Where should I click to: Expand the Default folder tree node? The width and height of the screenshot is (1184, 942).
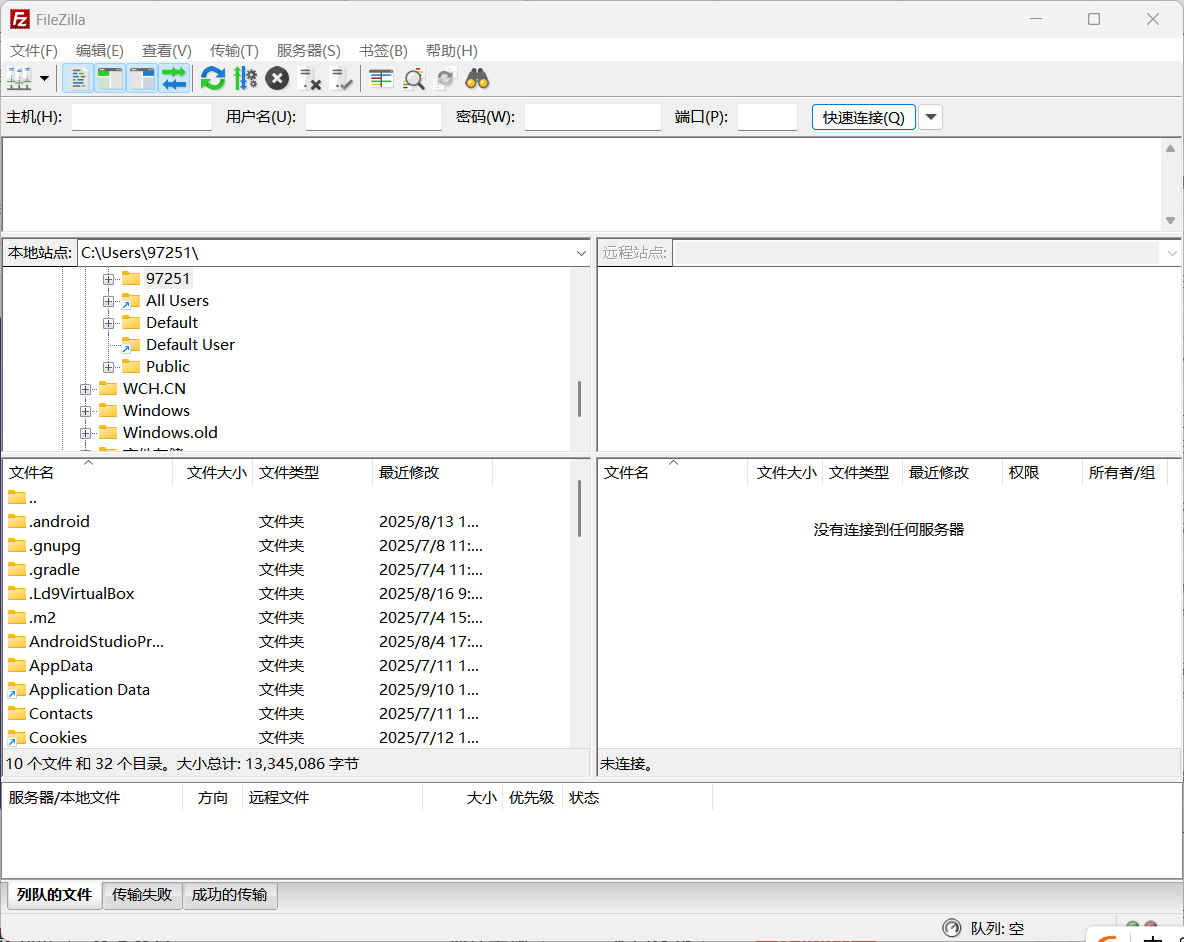click(109, 323)
